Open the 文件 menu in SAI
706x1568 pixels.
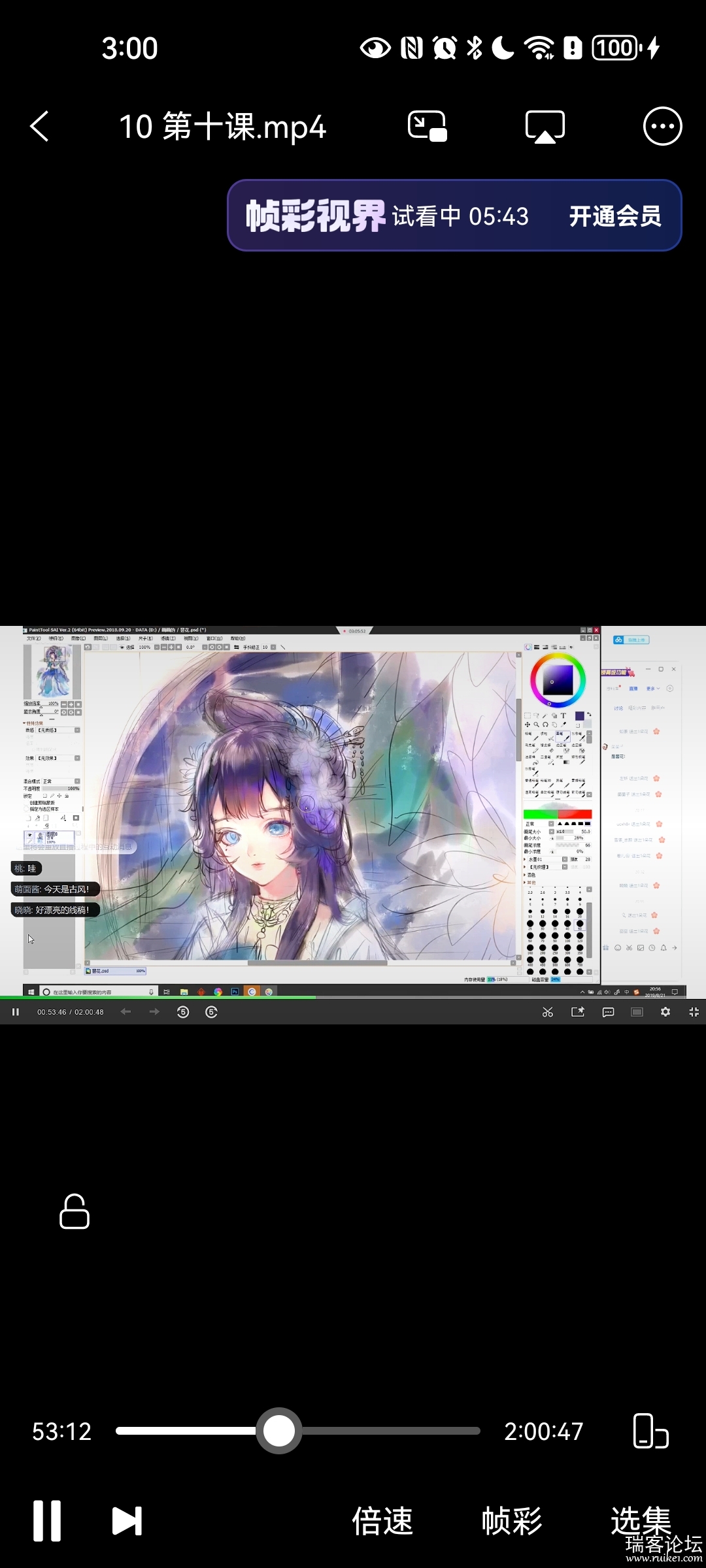pos(34,638)
